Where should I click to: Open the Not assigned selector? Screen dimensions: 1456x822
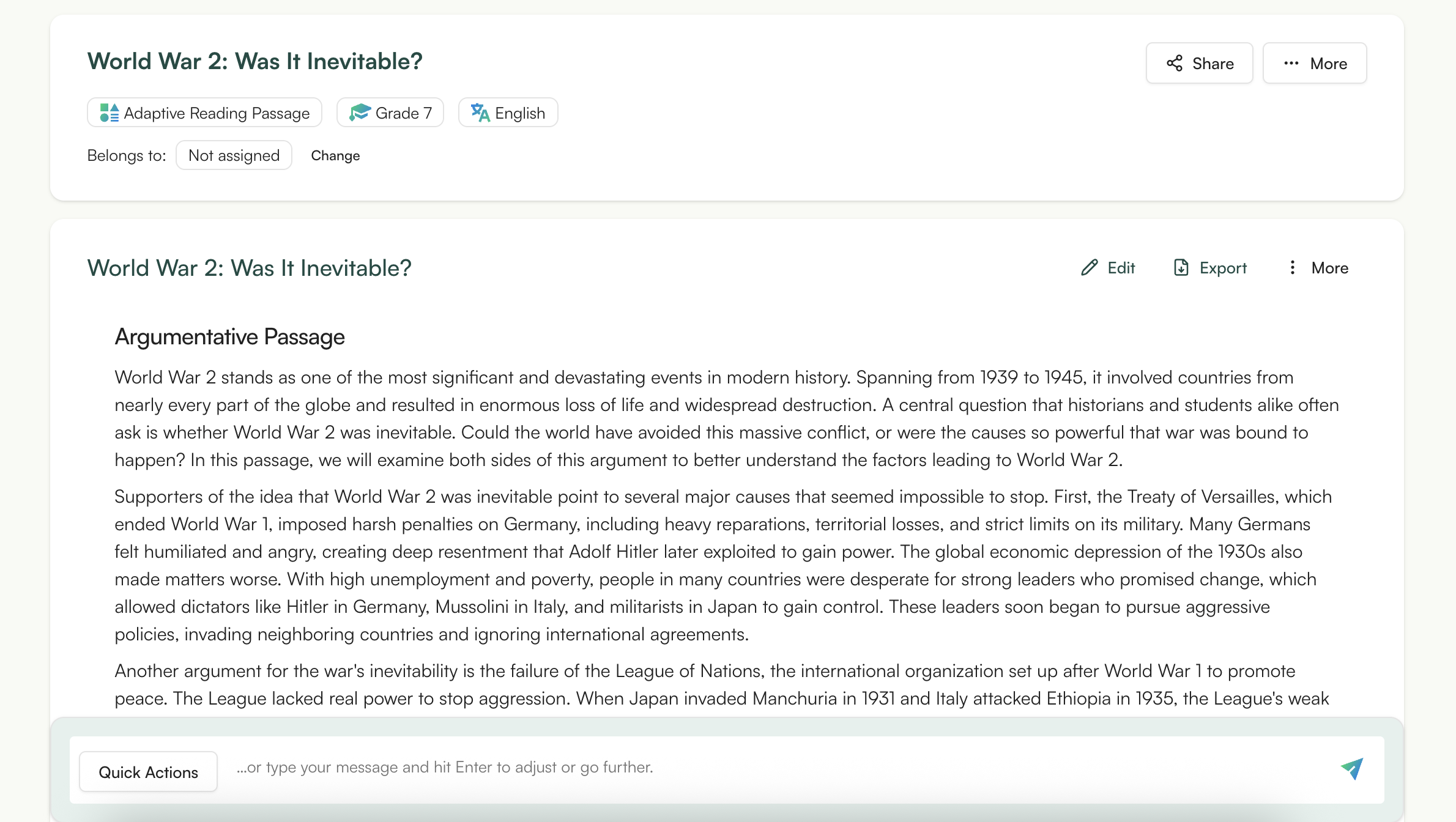point(234,155)
